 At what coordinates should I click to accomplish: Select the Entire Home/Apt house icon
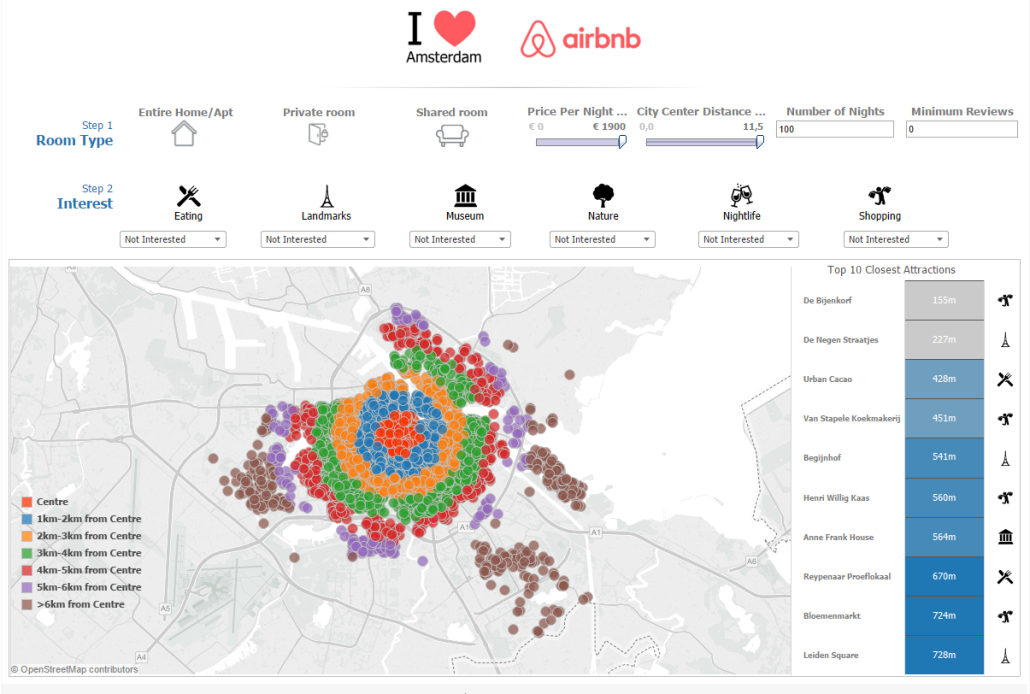184,134
